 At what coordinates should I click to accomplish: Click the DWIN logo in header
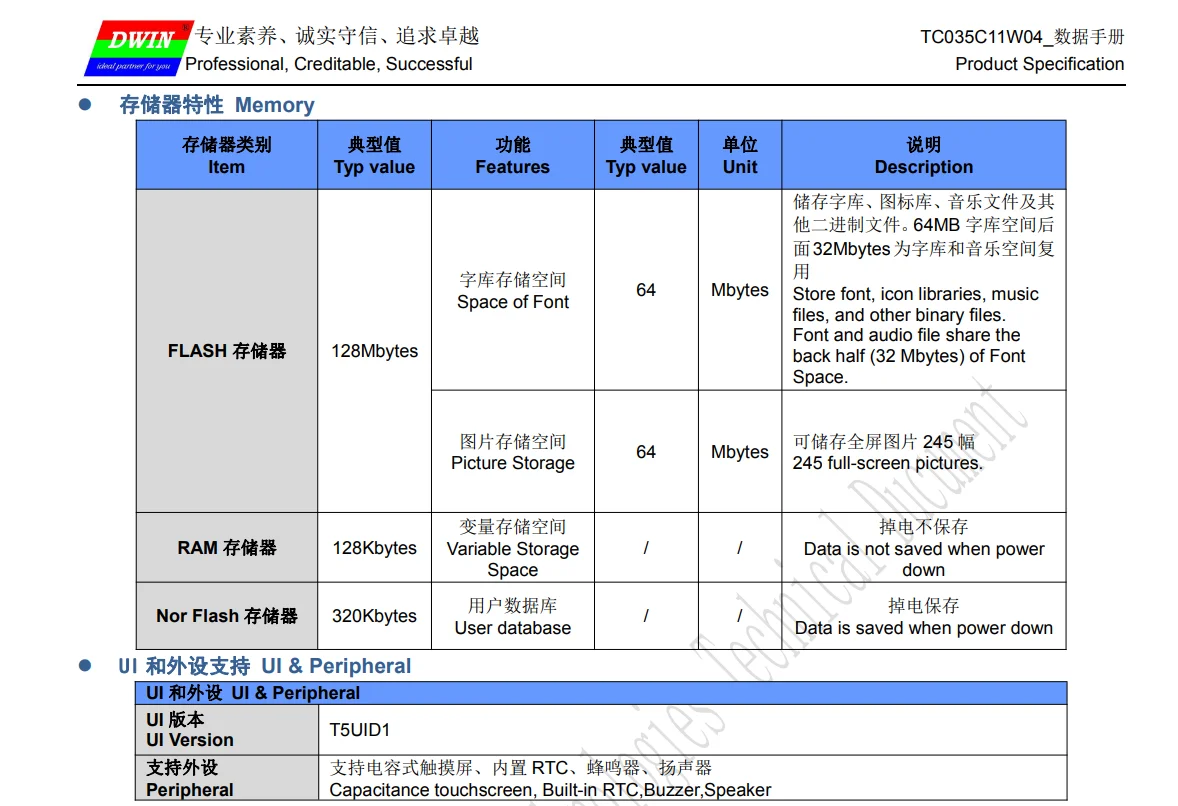139,48
